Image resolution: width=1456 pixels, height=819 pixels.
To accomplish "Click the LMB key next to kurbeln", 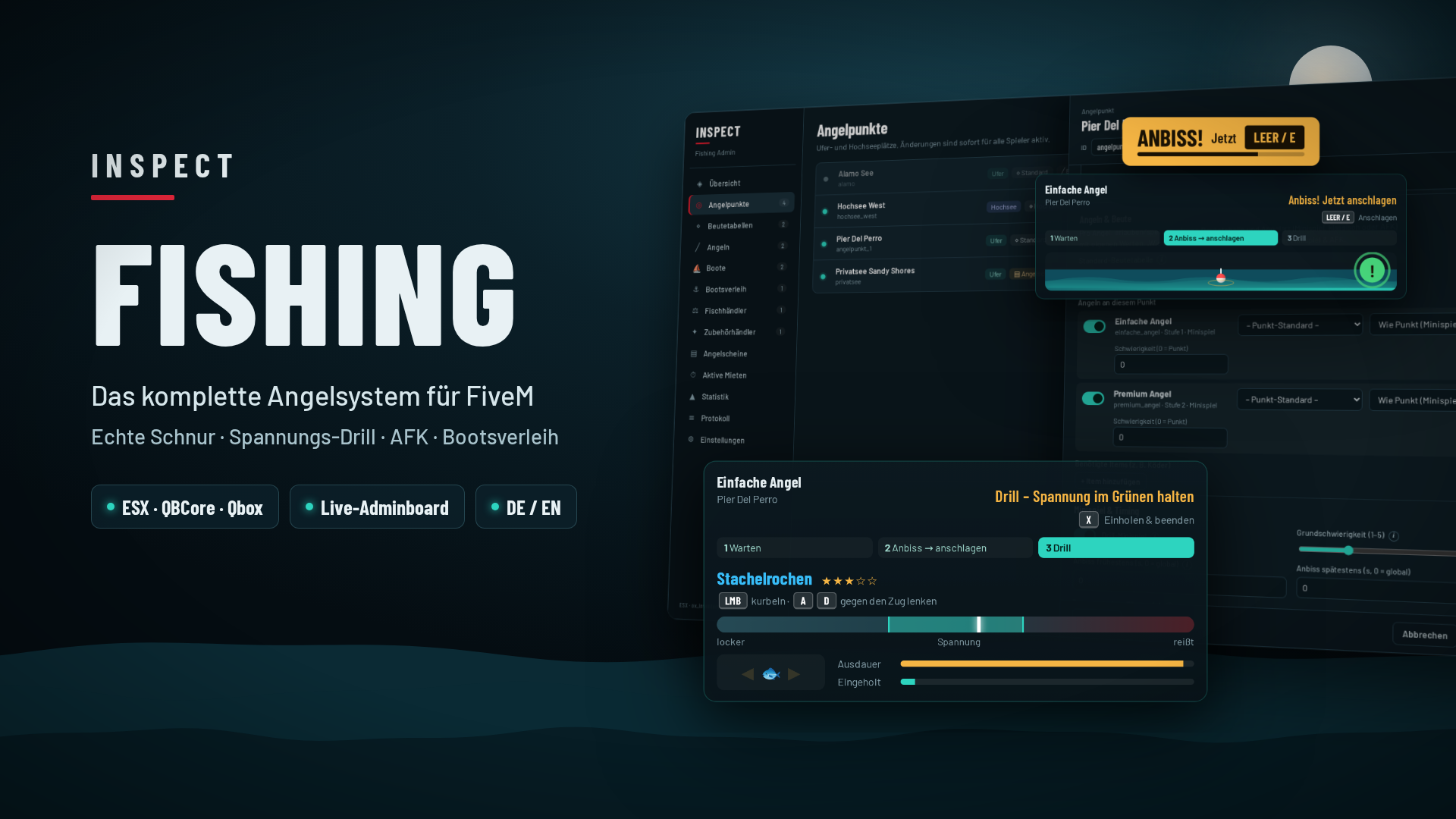I will 733,601.
